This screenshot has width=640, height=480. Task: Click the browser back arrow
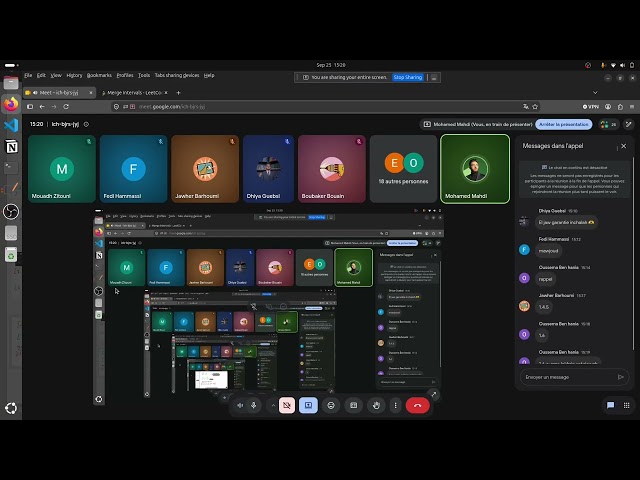[x=42, y=107]
